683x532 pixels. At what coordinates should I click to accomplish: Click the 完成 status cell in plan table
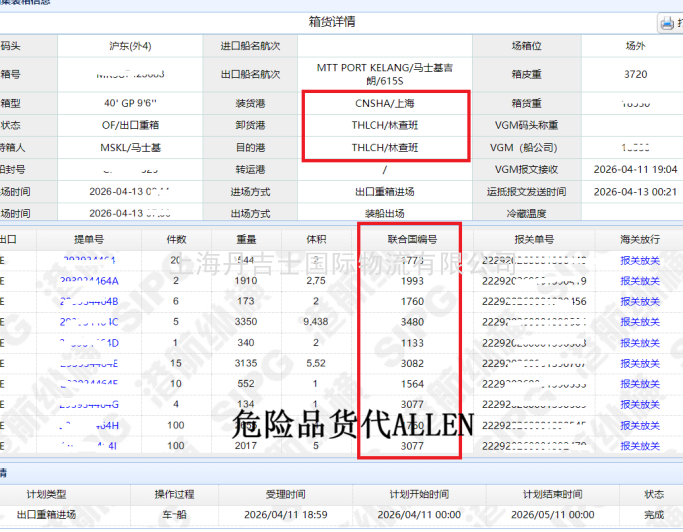tap(653, 516)
